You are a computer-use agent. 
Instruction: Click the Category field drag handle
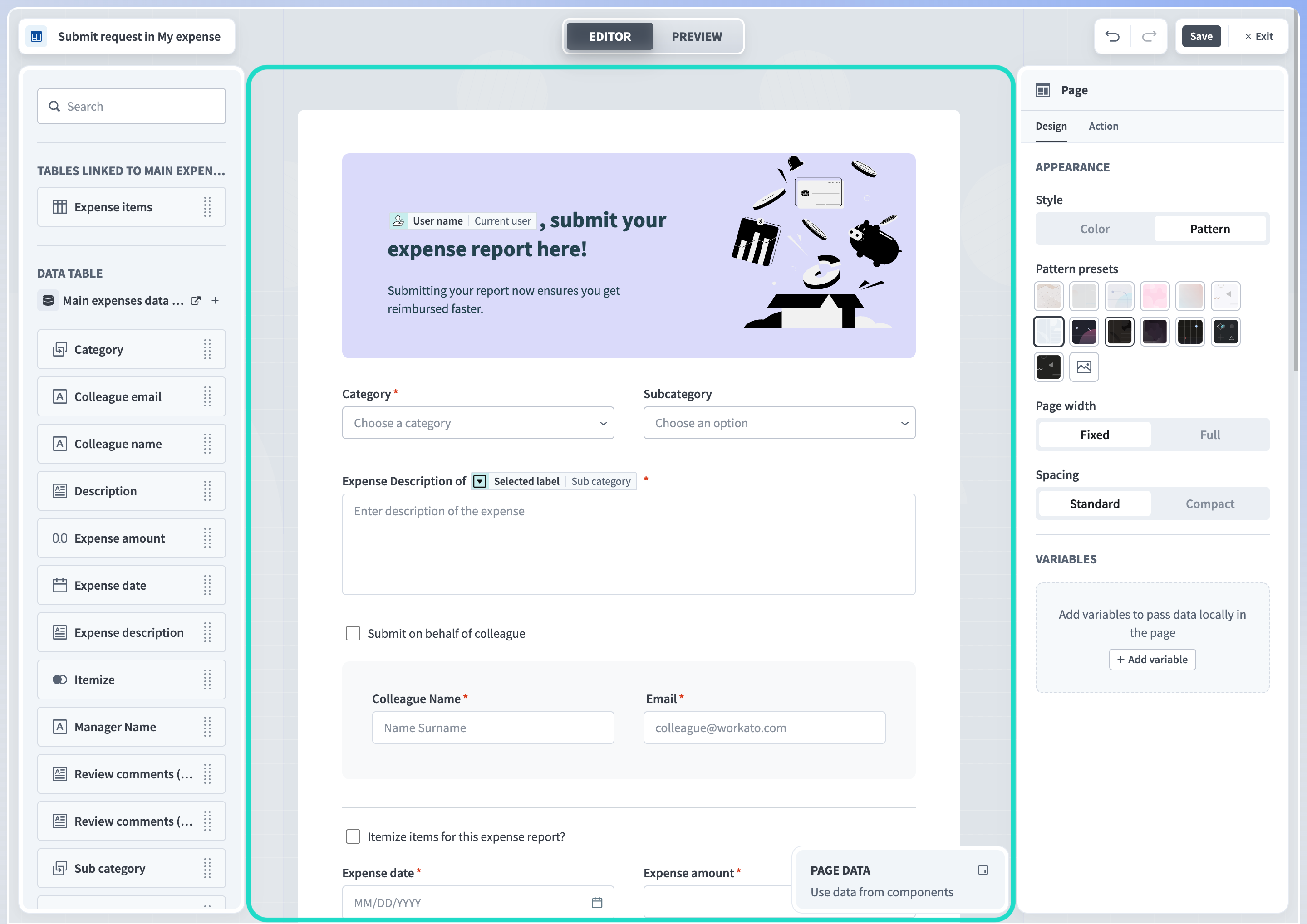207,349
